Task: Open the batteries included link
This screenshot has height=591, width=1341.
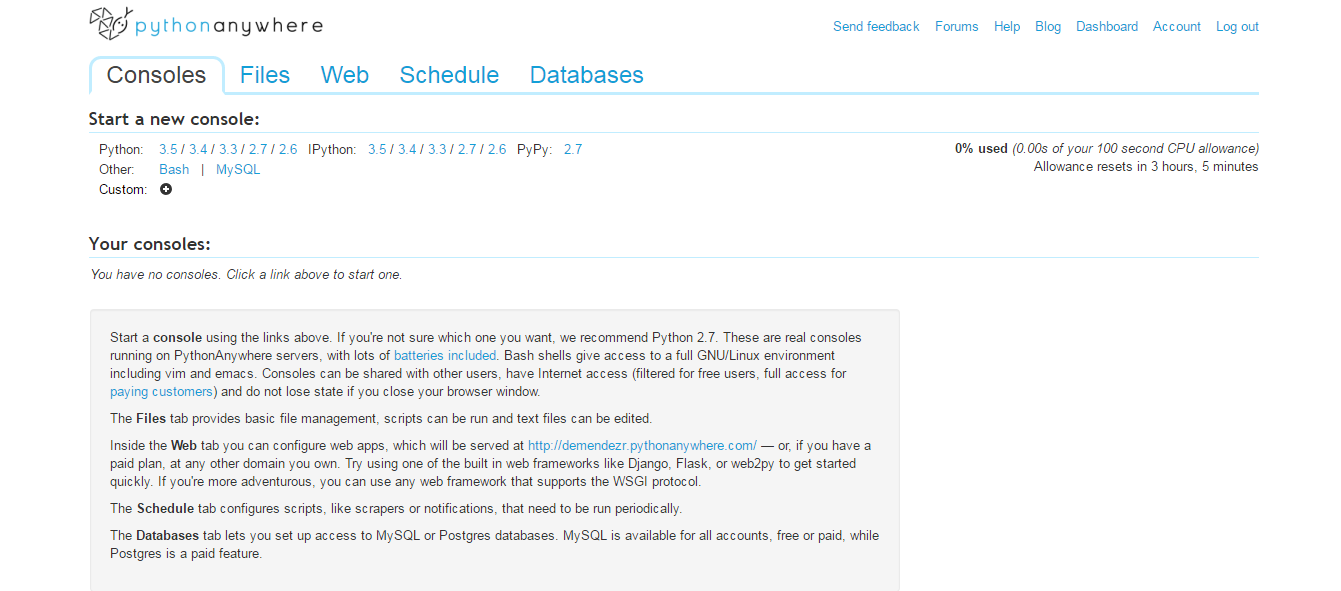Action: (x=445, y=355)
